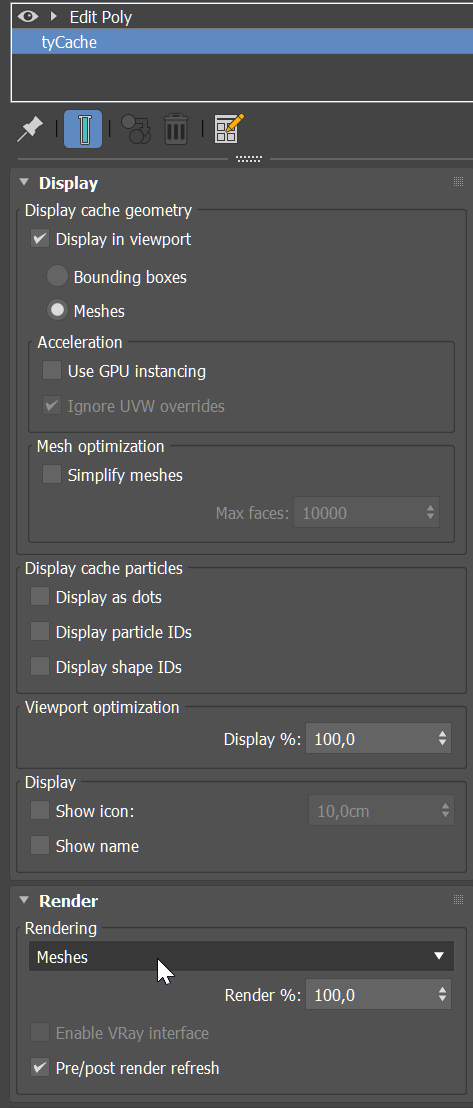Viewport: 473px width, 1108px height.
Task: Enable Use GPU instancing checkbox
Action: pyautogui.click(x=52, y=370)
